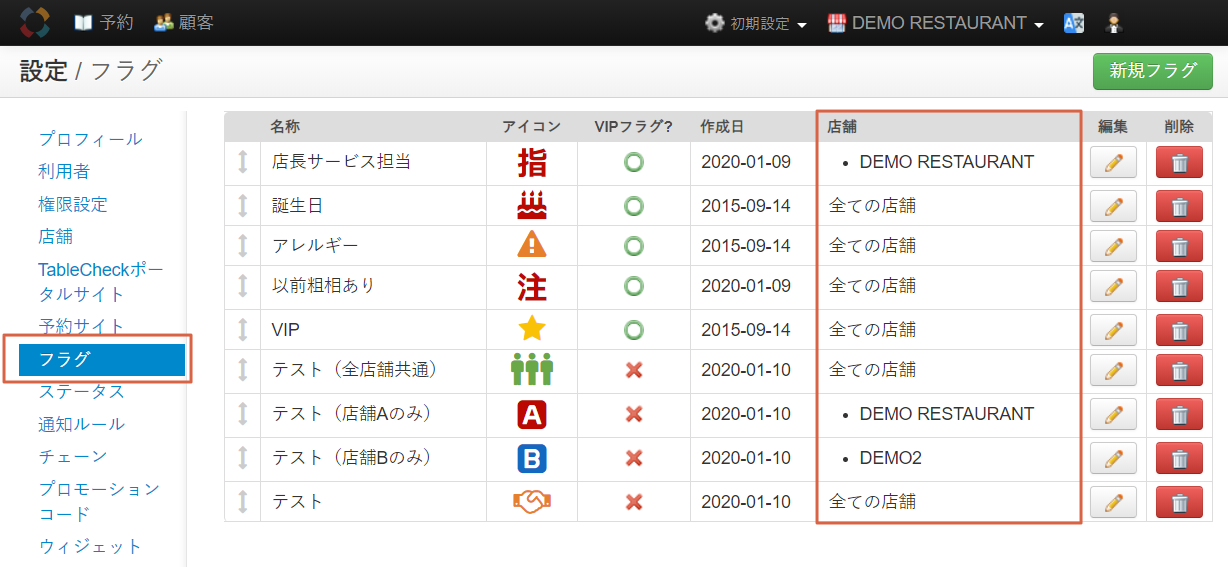Delete the 店長サービス担当 flag
1228x567 pixels.
(x=1179, y=163)
